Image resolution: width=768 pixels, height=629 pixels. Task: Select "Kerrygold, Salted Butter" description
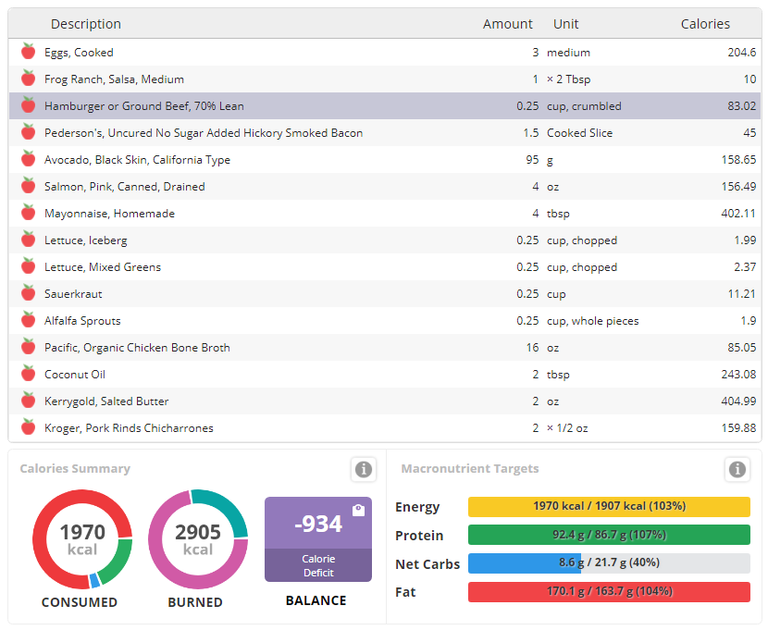pos(106,402)
